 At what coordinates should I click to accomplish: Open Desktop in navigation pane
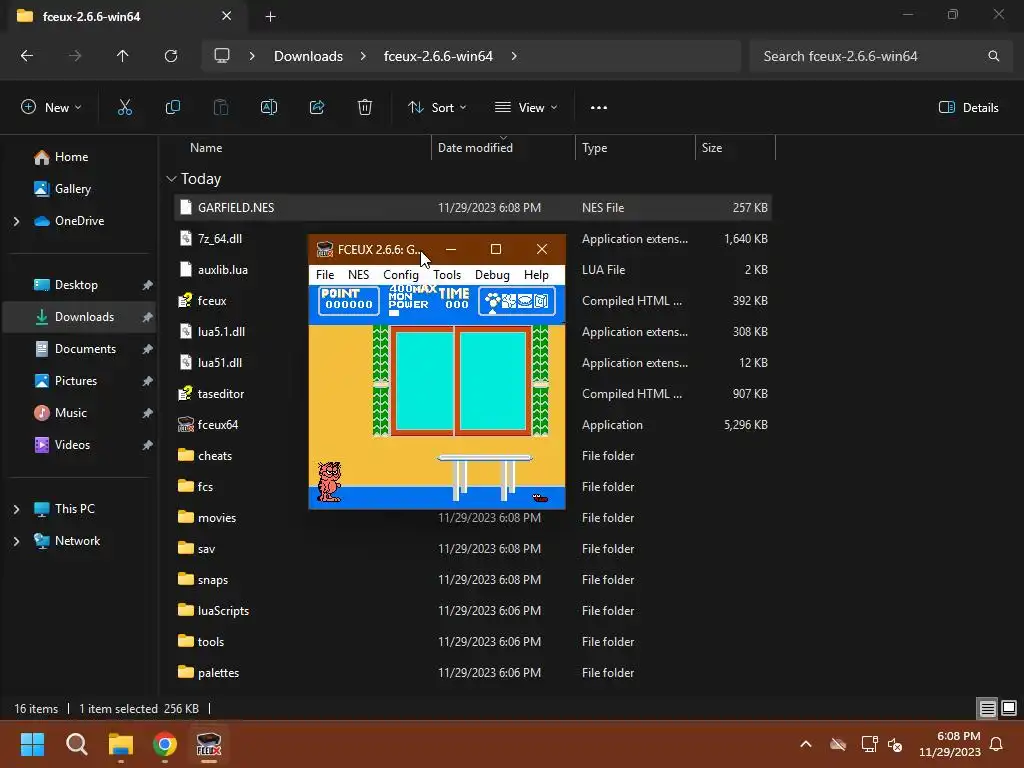pyautogui.click(x=76, y=285)
